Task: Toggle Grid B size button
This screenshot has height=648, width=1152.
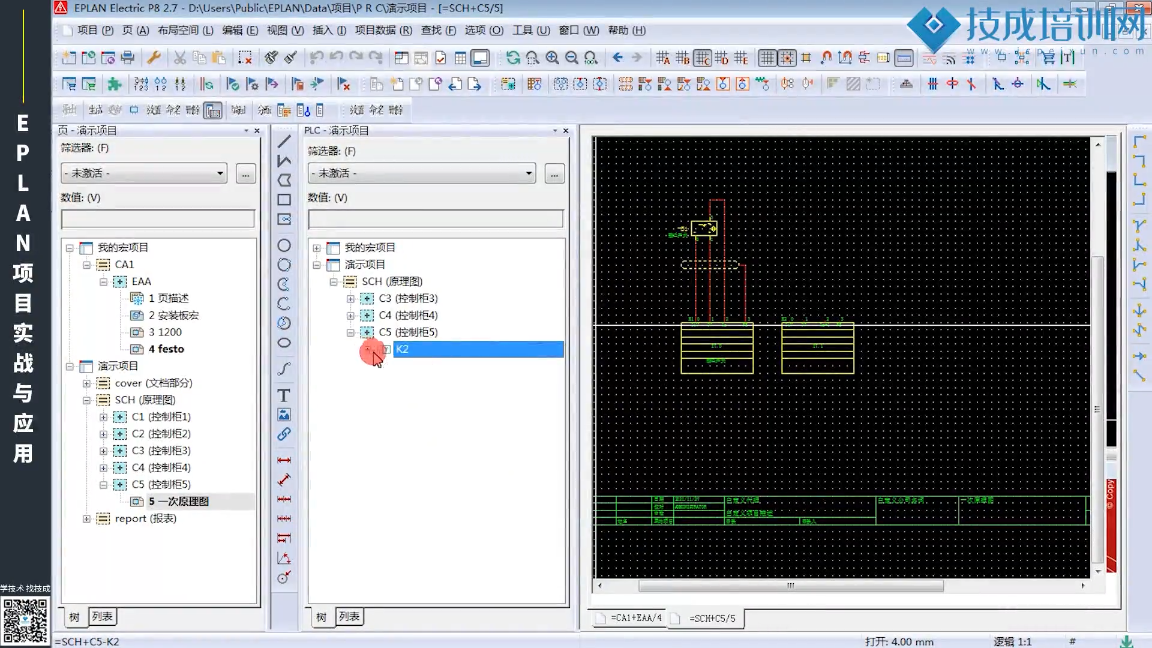Action: 683,57
